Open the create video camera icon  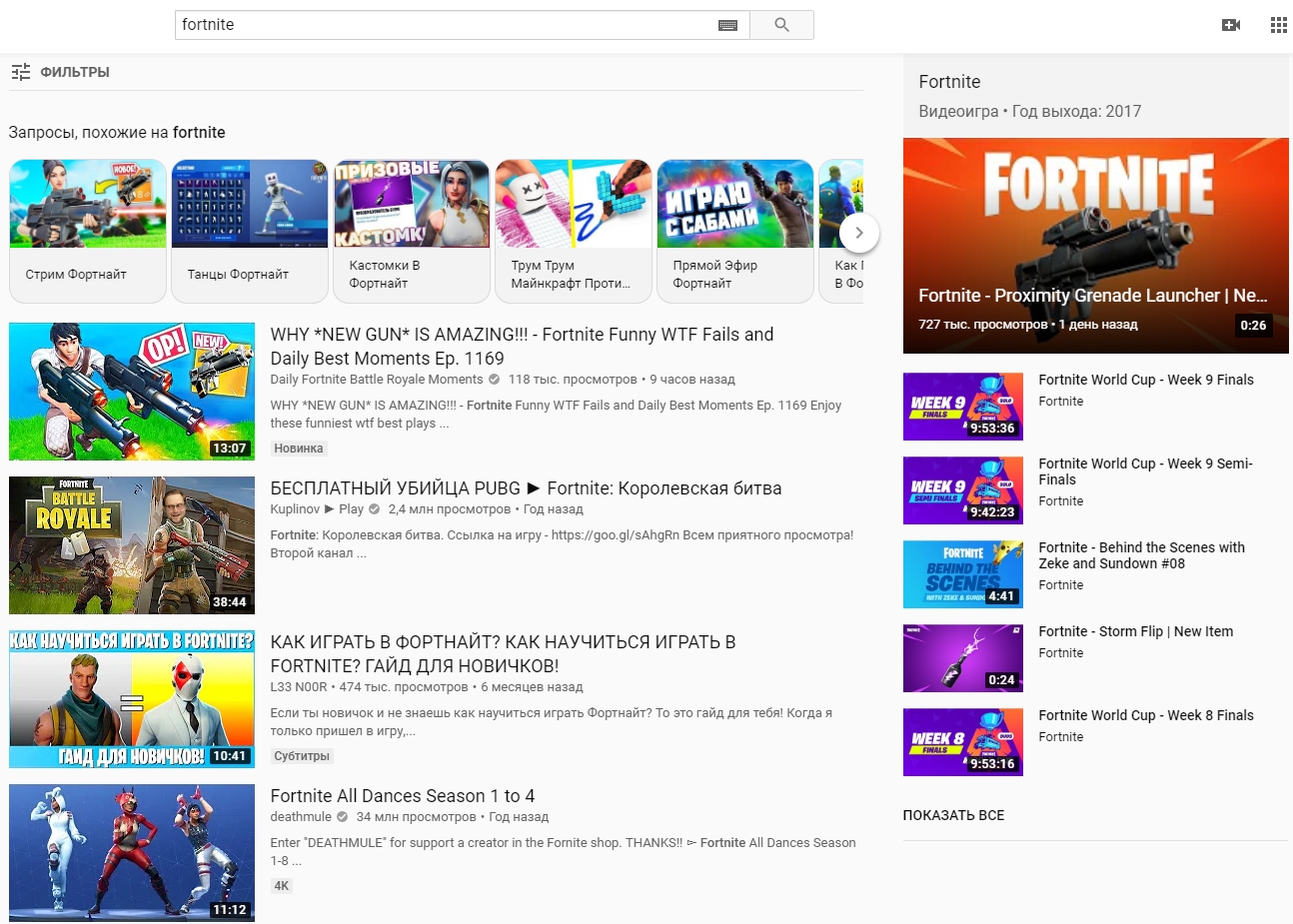click(1231, 25)
